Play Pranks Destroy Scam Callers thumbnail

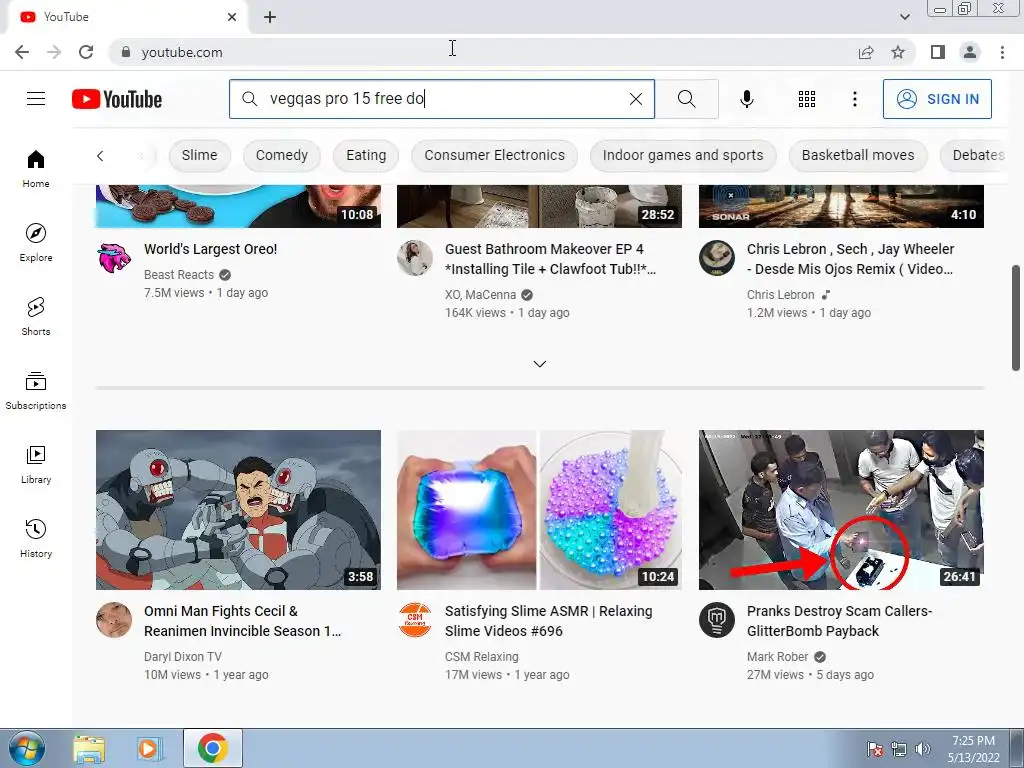841,510
